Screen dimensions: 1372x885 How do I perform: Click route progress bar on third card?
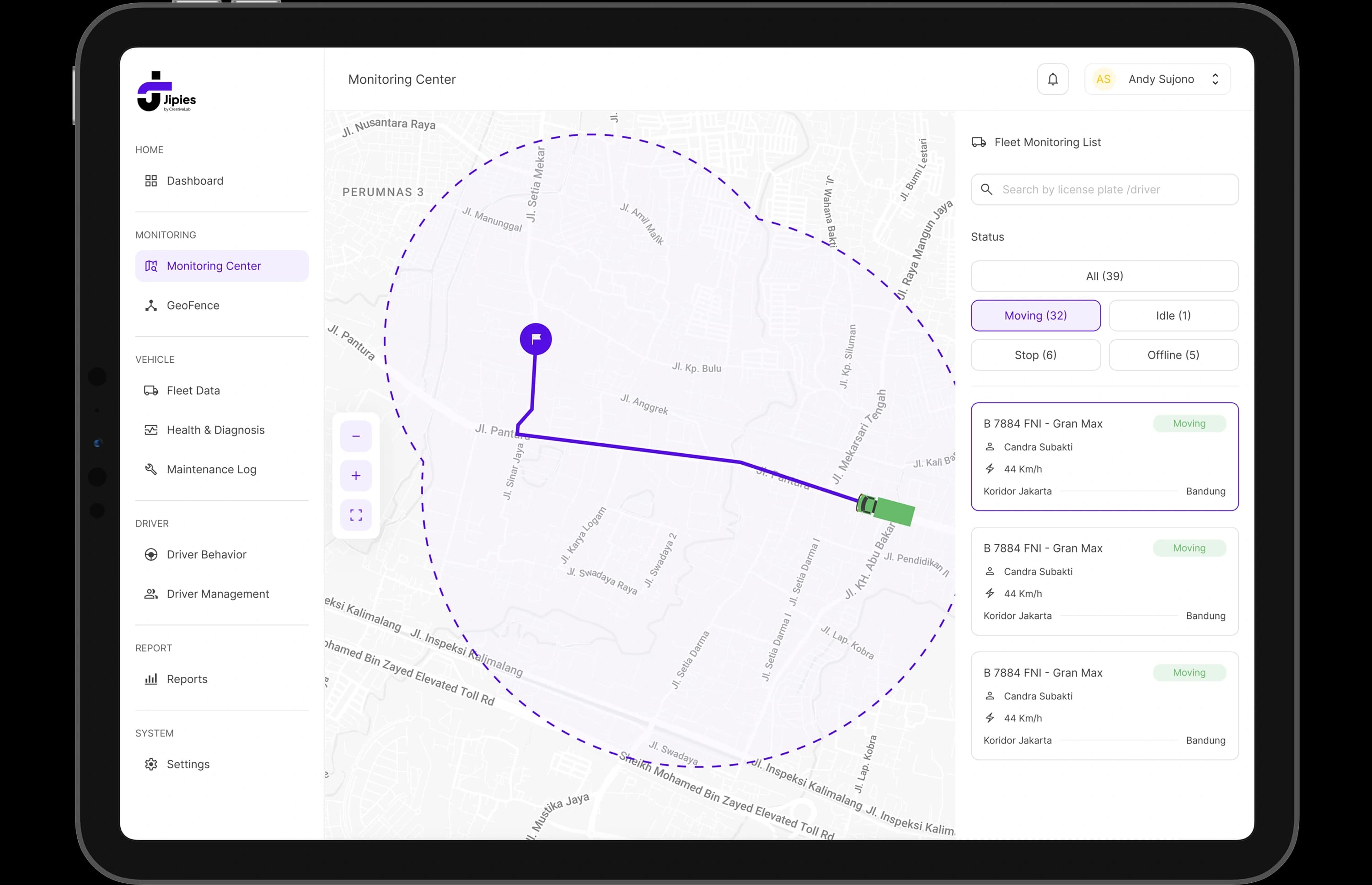pyautogui.click(x=1119, y=740)
